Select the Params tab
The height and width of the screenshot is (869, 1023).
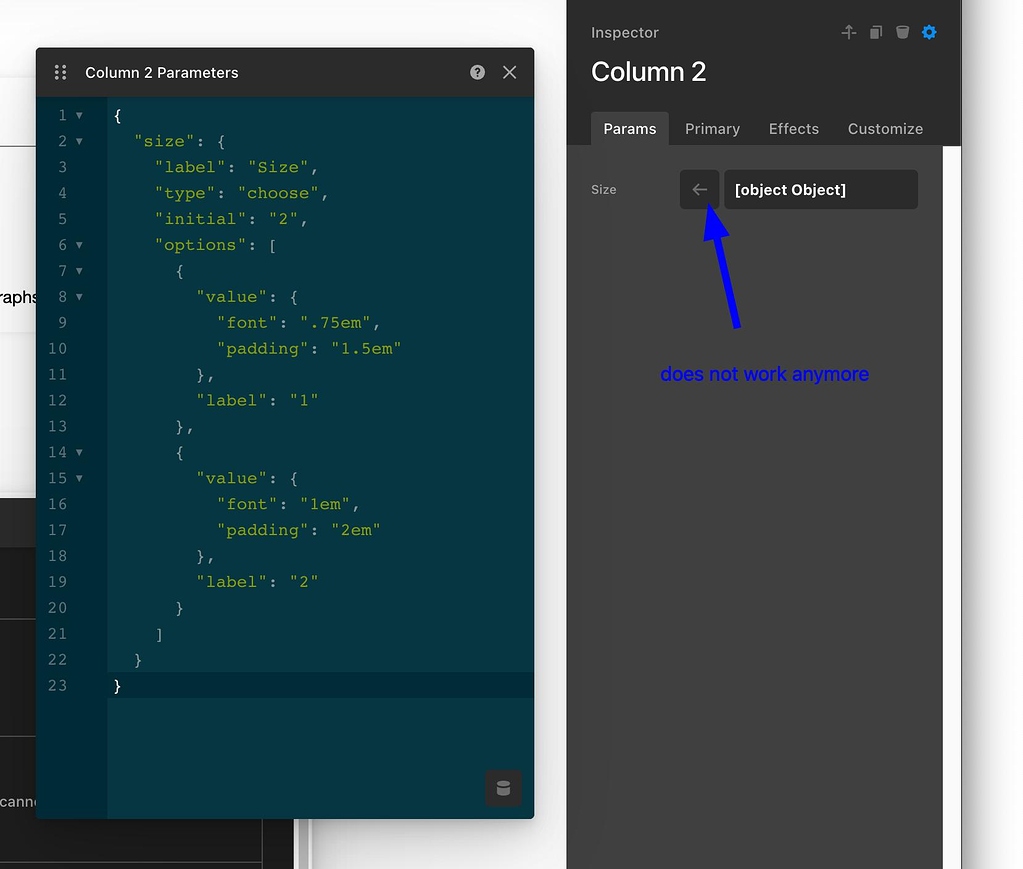[630, 129]
